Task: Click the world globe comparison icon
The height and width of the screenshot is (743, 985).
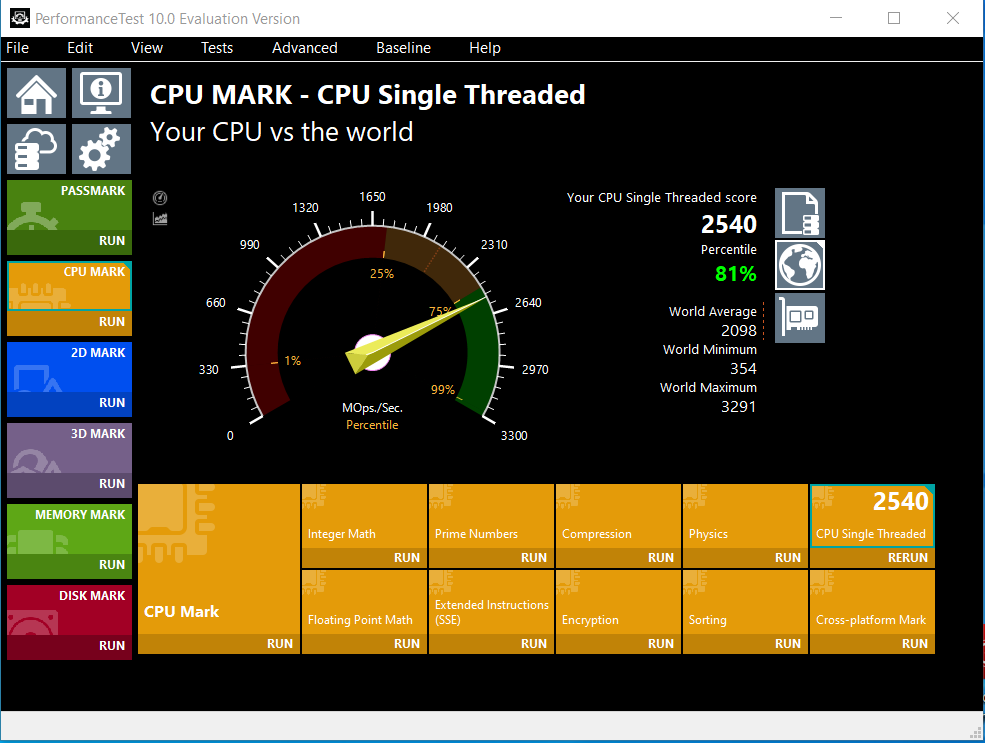Action: pyautogui.click(x=800, y=265)
